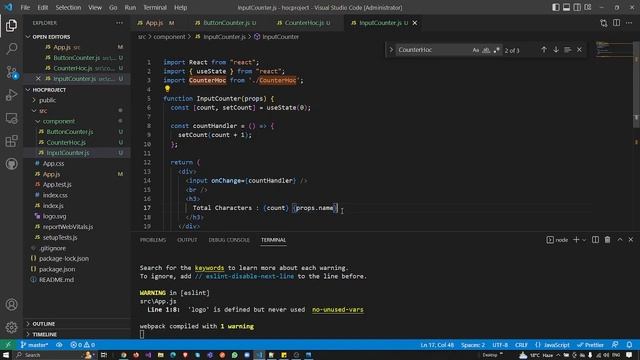Switch to the Problems panel tab
The width and height of the screenshot is (640, 360).
point(153,240)
